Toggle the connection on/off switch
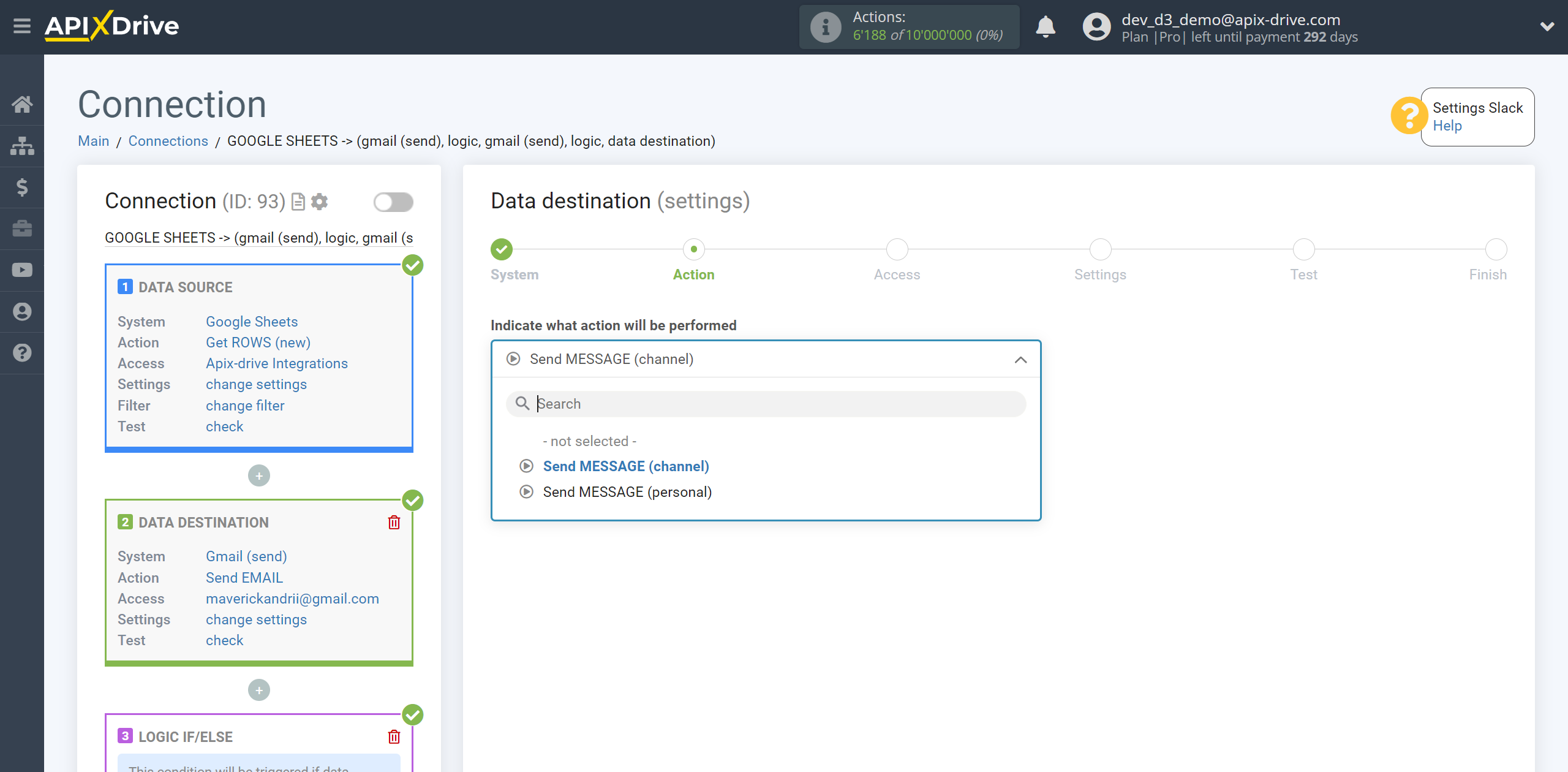 pos(393,202)
